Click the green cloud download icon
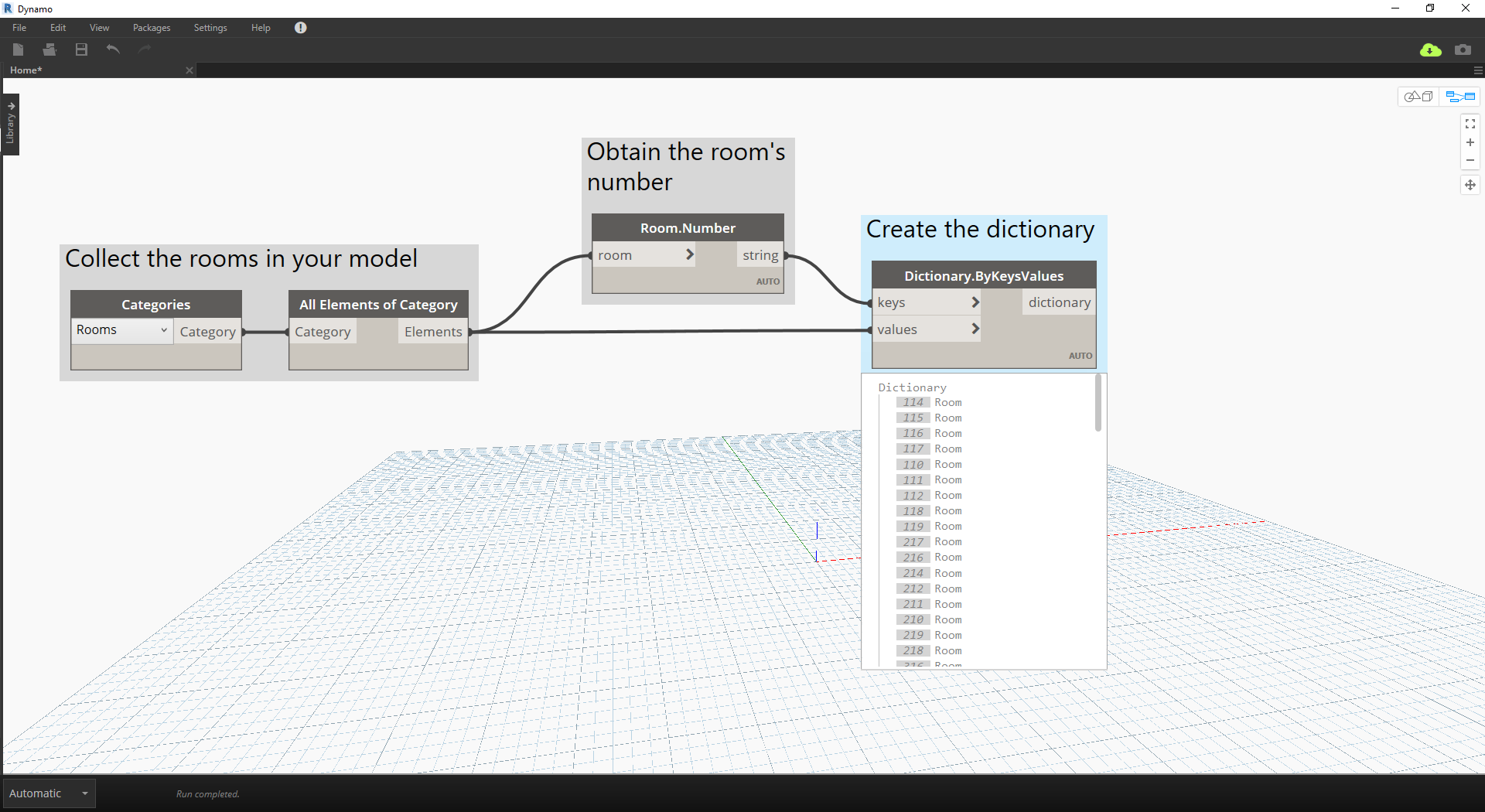Screen dimensions: 1485x812 (x=1430, y=50)
